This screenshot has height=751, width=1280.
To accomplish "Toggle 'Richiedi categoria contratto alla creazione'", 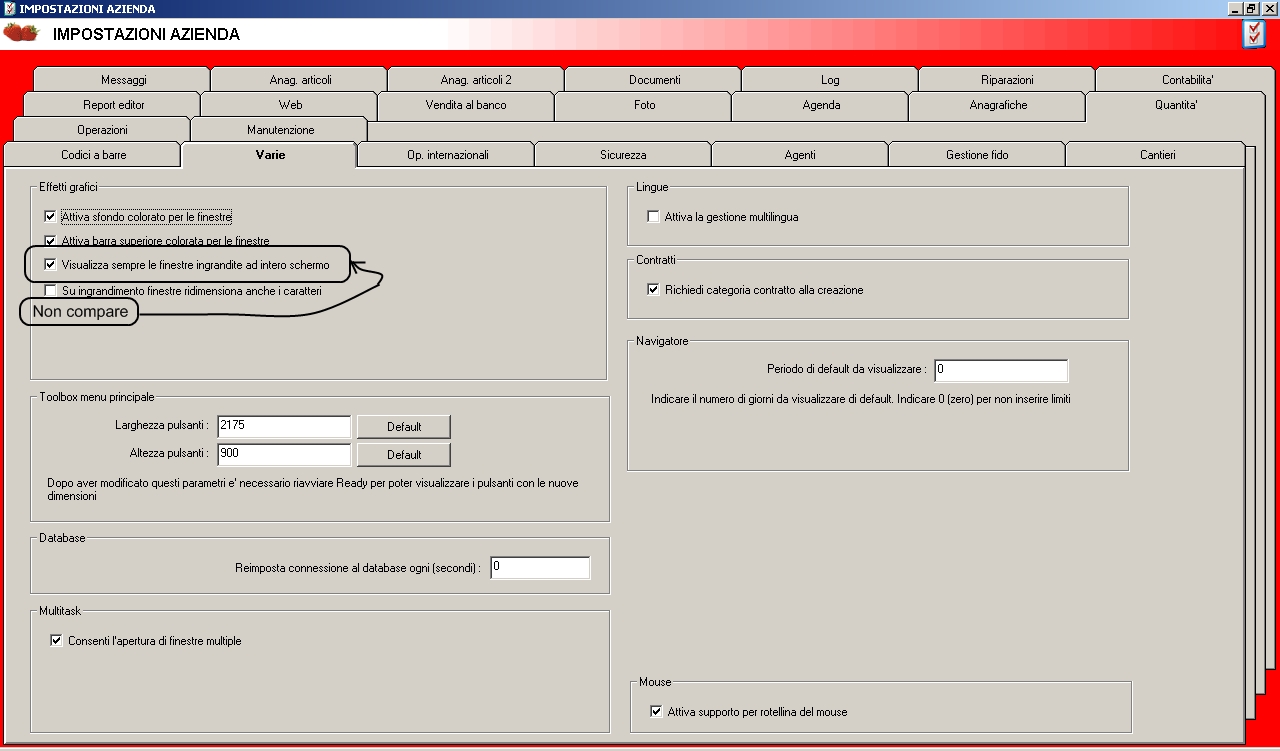I will pos(653,290).
